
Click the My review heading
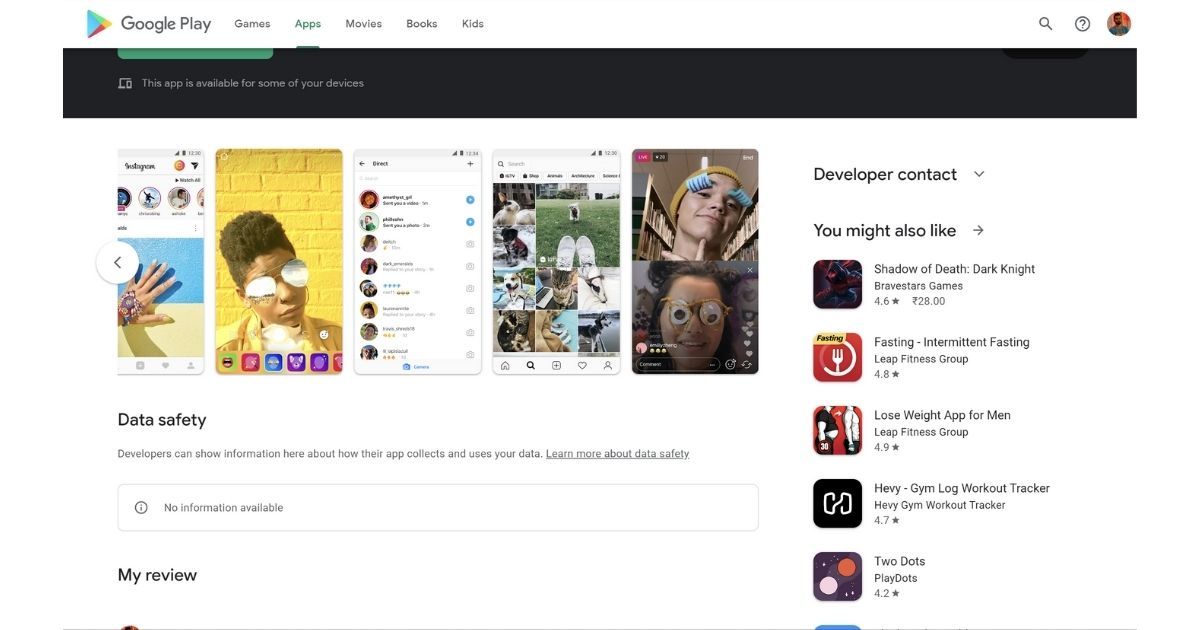157,575
